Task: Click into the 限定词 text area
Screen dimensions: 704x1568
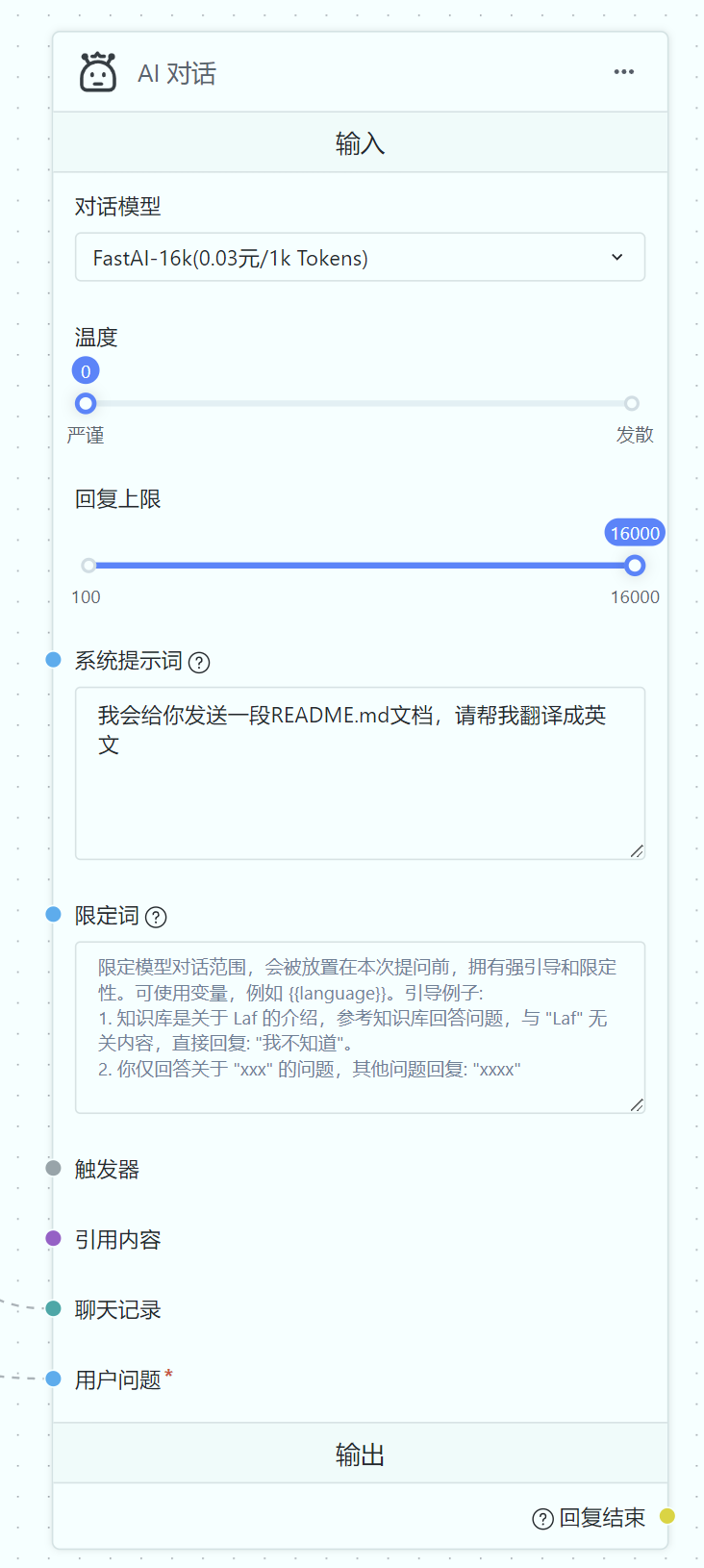Action: pos(360,1027)
